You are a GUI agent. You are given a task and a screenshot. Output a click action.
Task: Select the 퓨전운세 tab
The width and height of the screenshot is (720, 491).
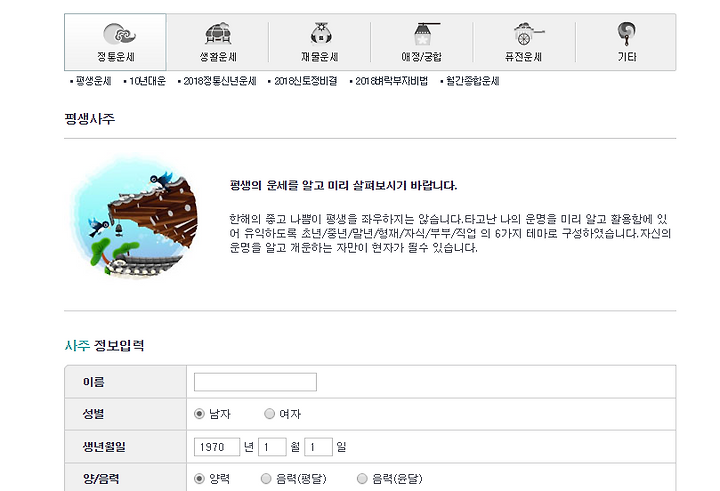[524, 42]
